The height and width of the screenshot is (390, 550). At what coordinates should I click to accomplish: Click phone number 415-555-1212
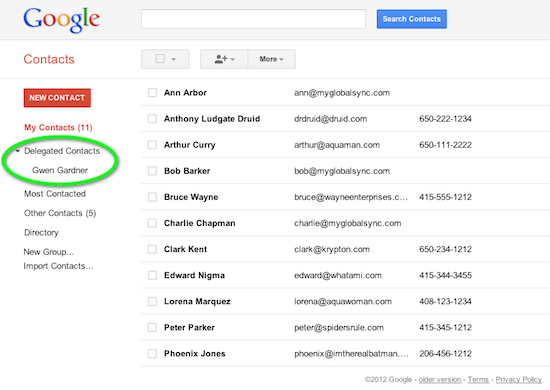(445, 197)
